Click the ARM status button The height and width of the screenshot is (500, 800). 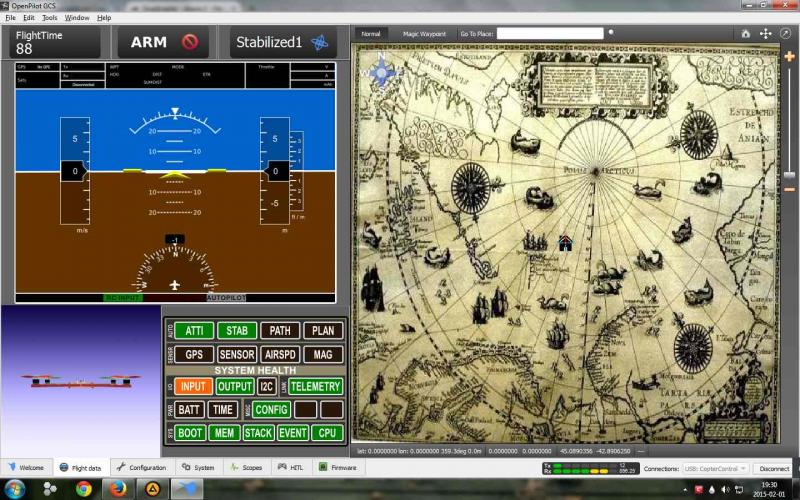[x=161, y=43]
